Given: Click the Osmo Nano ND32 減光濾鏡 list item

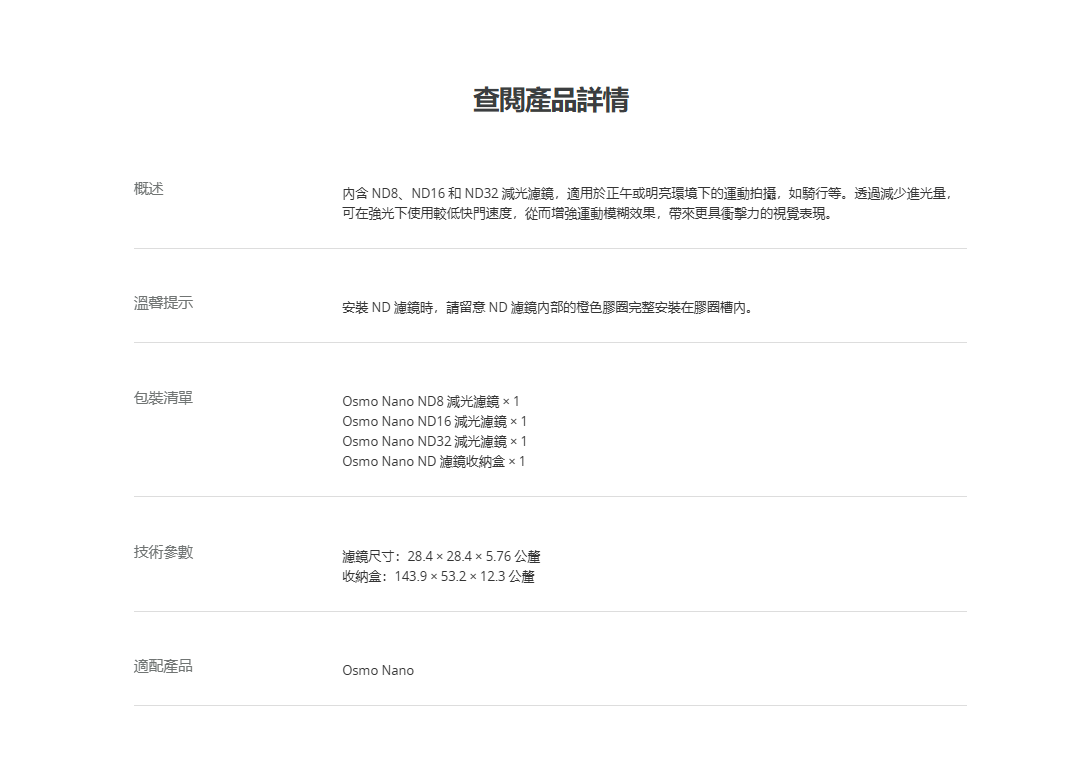Looking at the screenshot, I should tap(434, 441).
